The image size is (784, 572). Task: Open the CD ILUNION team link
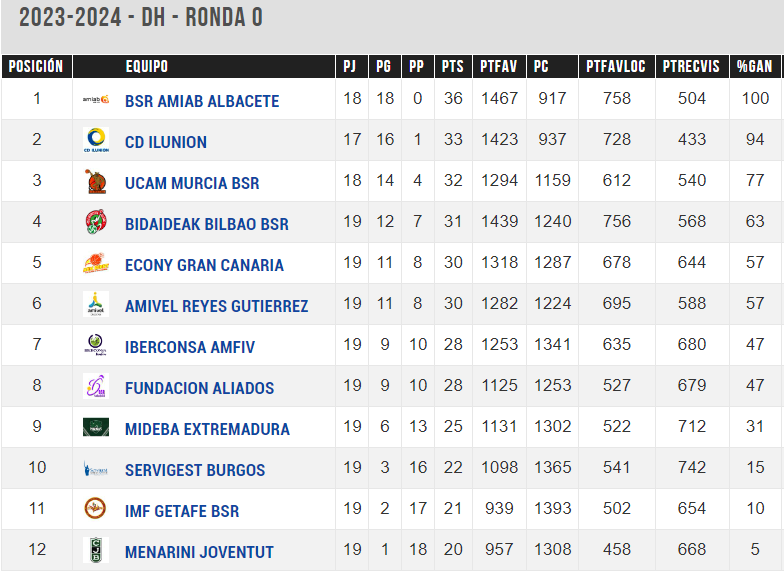click(x=166, y=142)
